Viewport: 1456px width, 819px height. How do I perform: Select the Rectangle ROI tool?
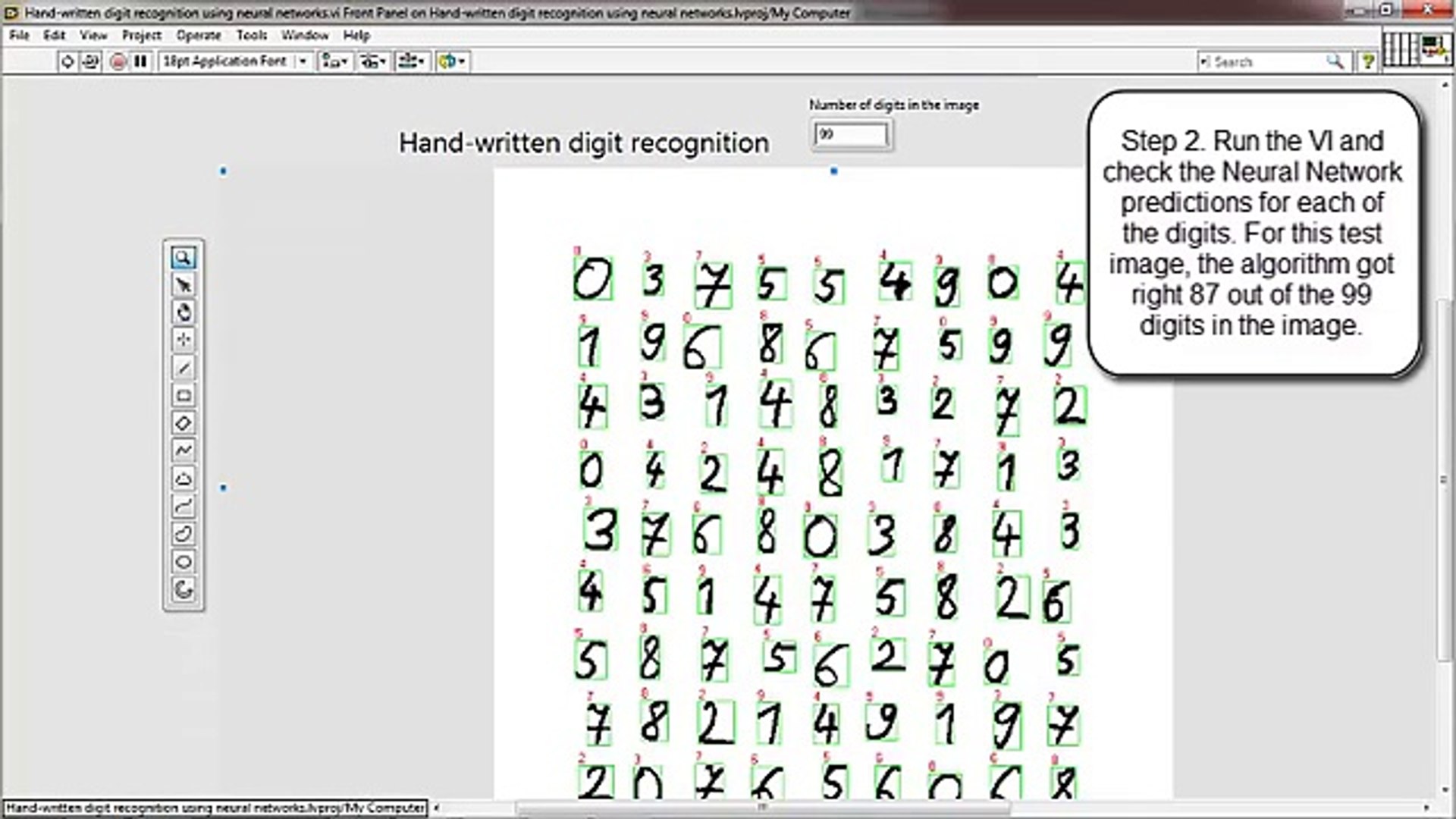[x=183, y=395]
